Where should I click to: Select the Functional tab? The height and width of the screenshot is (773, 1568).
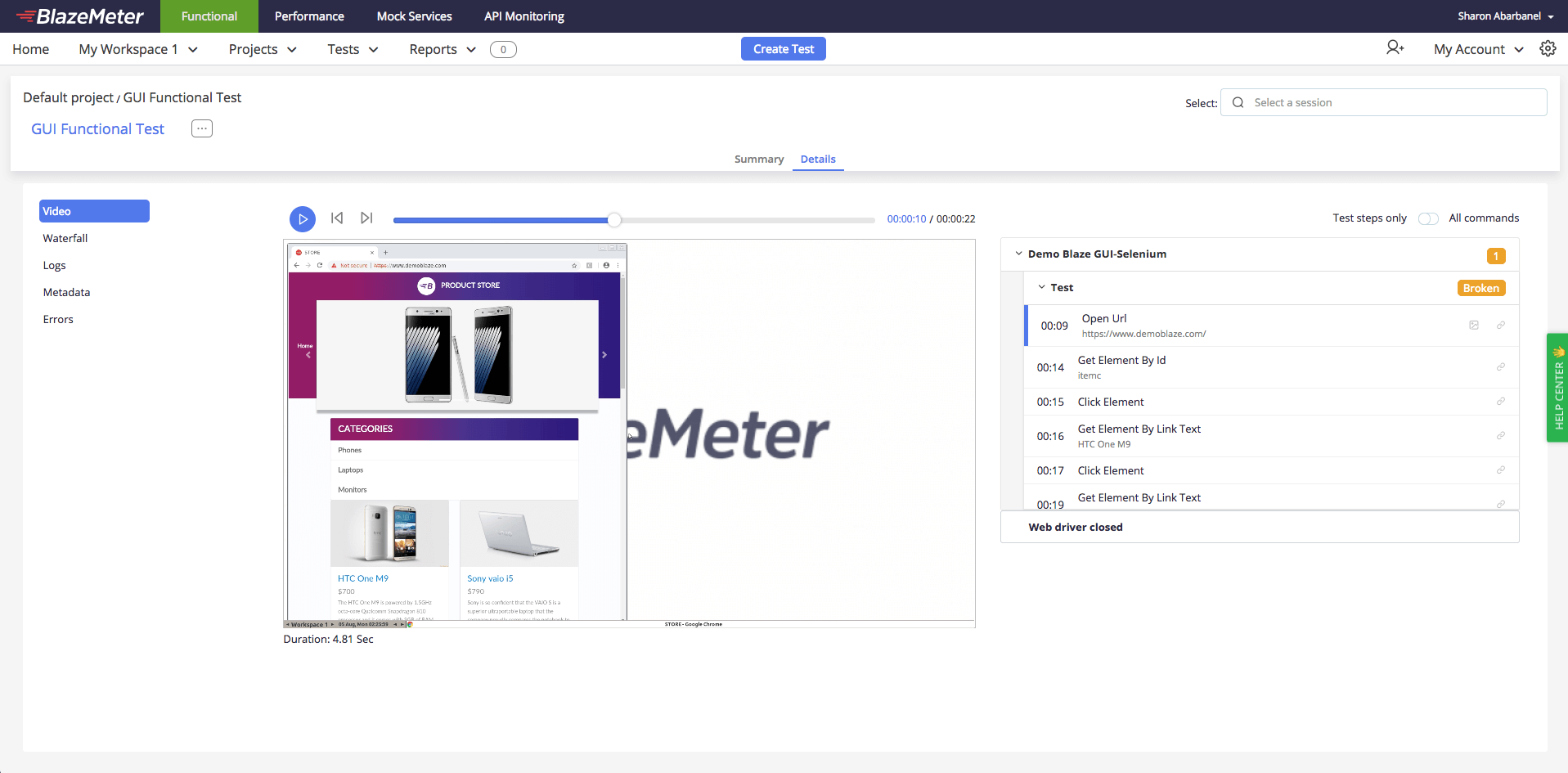tap(209, 16)
